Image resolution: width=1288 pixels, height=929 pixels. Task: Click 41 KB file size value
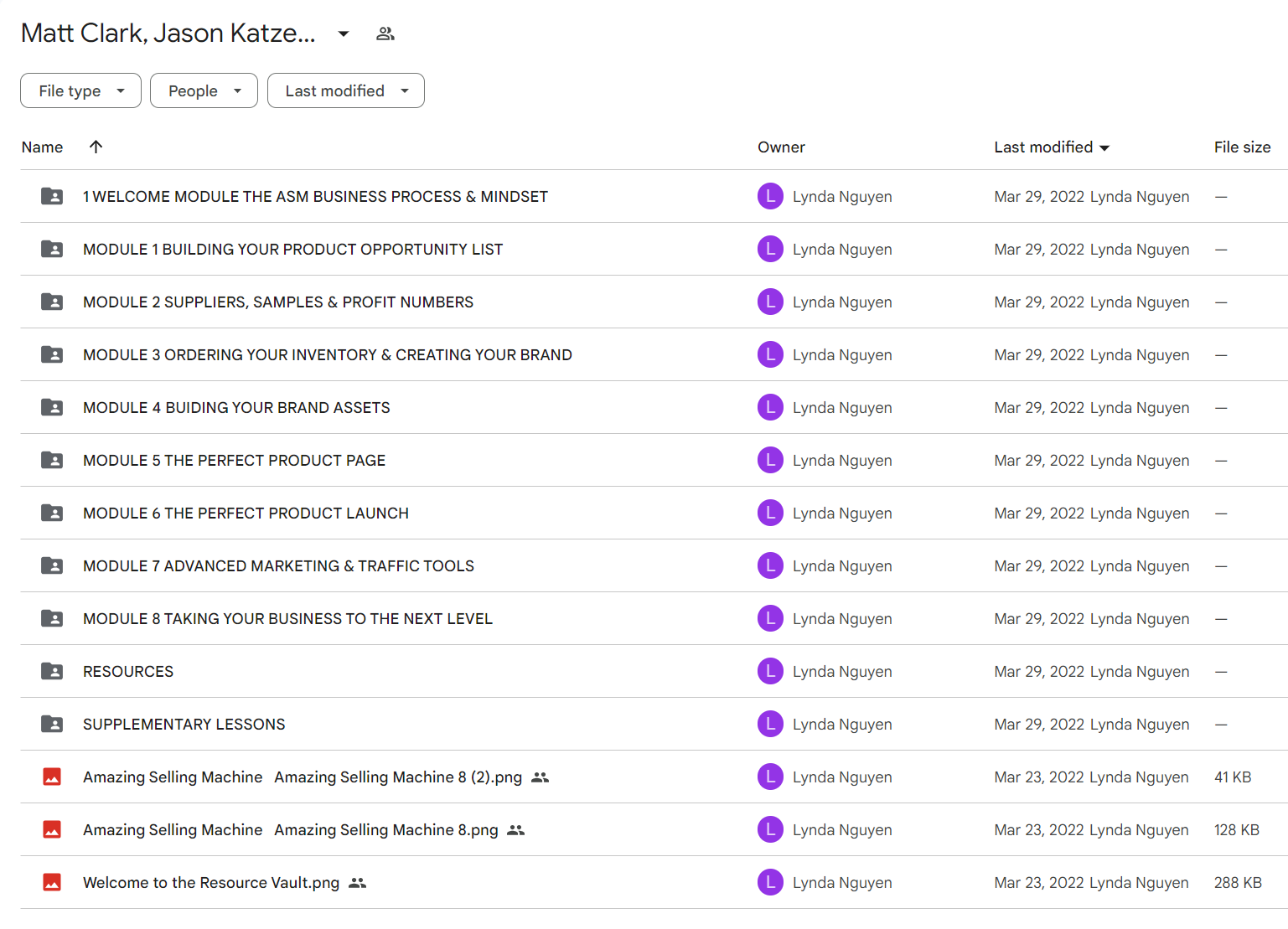pyautogui.click(x=1233, y=777)
